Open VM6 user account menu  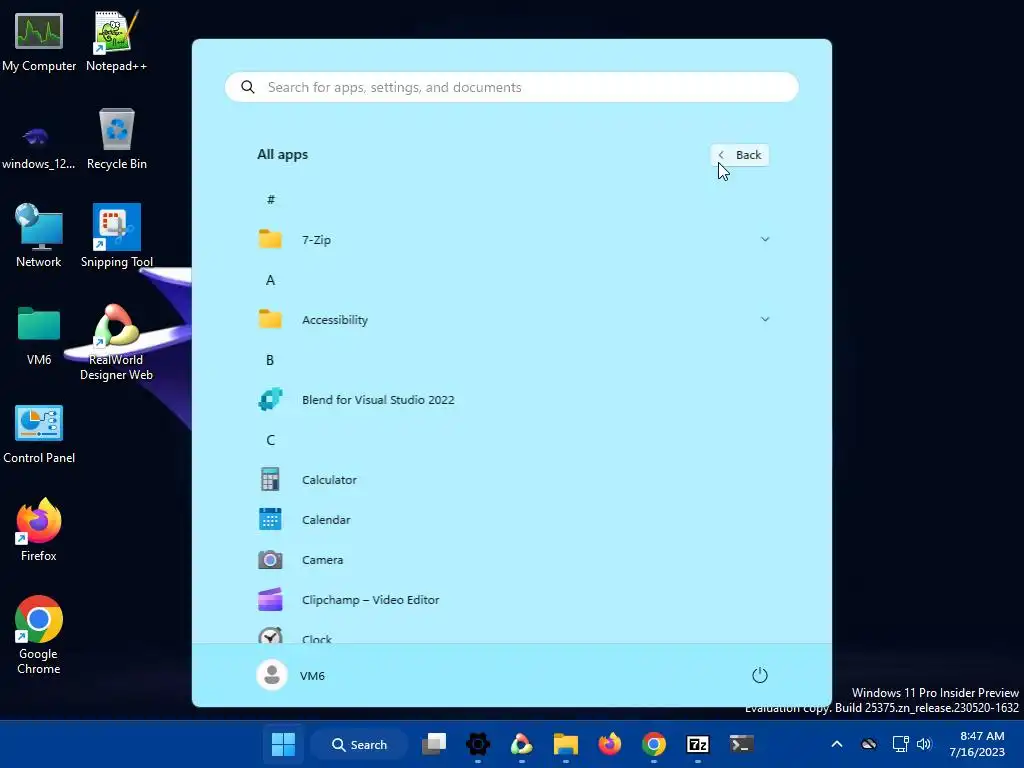(291, 675)
